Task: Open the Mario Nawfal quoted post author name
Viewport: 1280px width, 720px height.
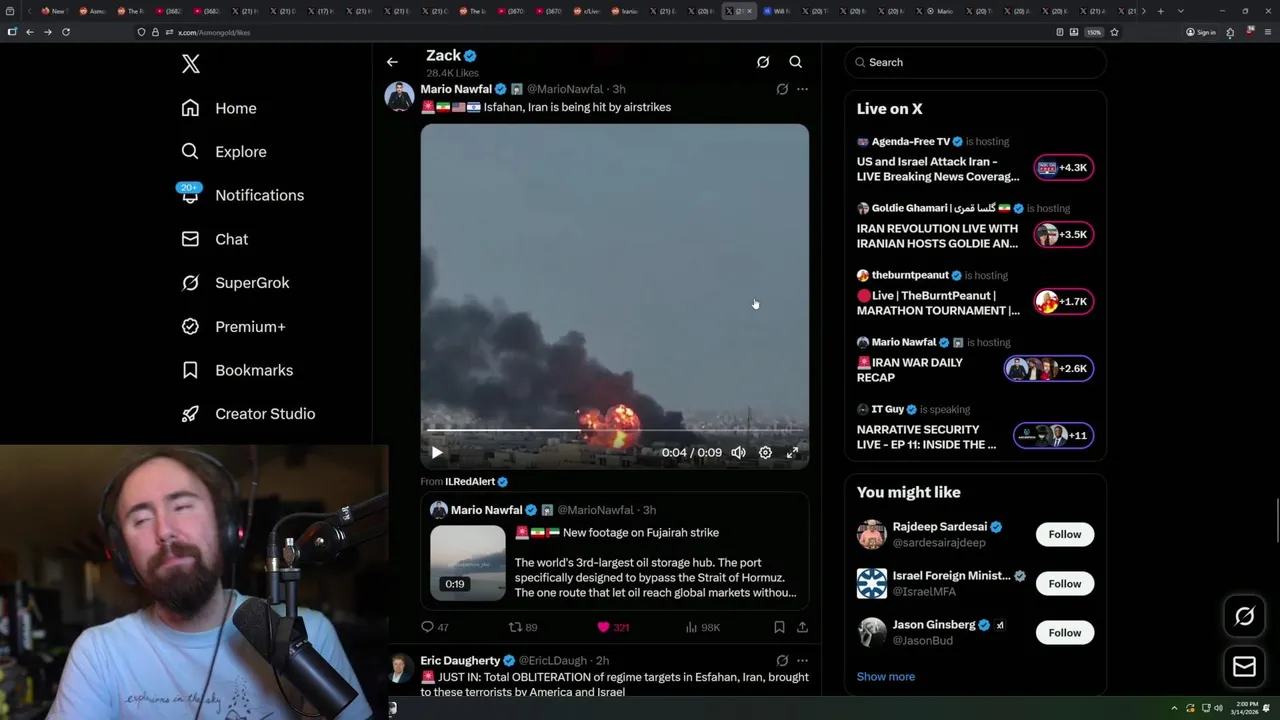Action: click(486, 510)
